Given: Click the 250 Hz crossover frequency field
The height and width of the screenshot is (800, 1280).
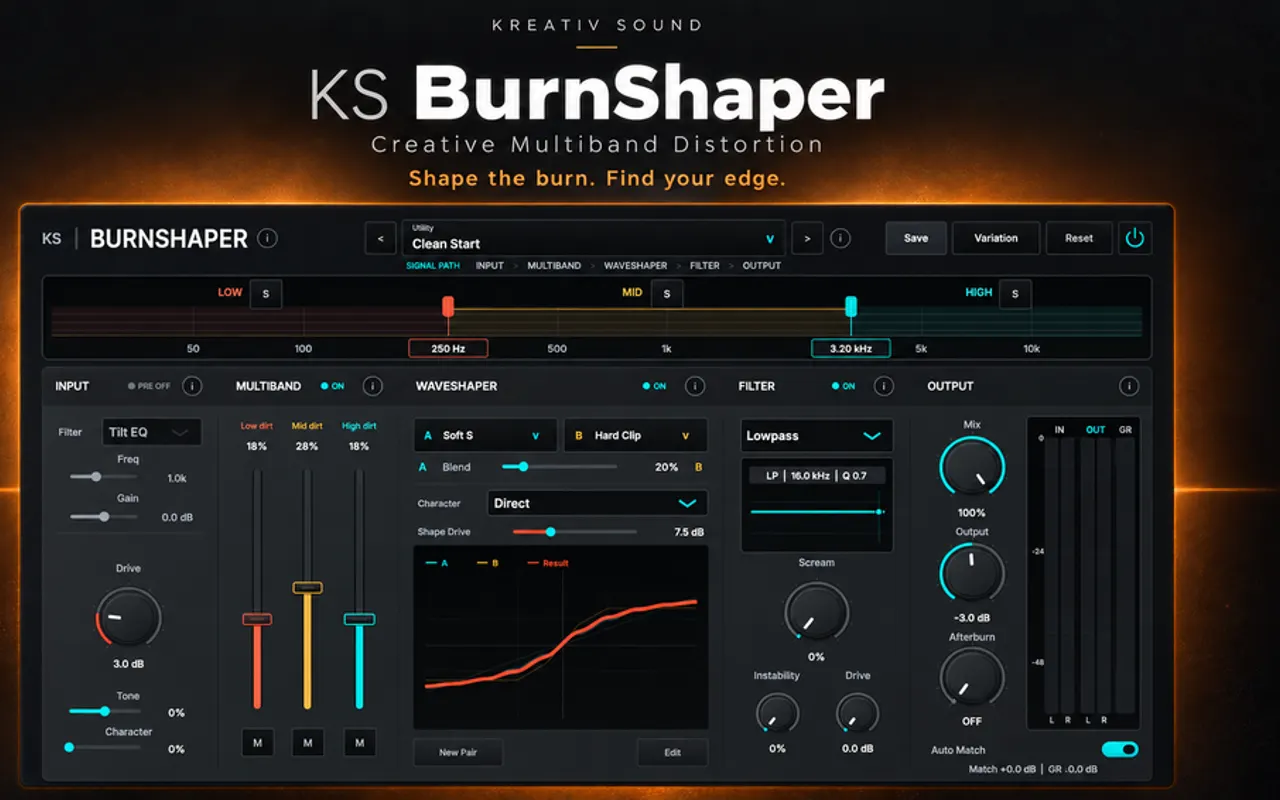Looking at the screenshot, I should pos(448,348).
